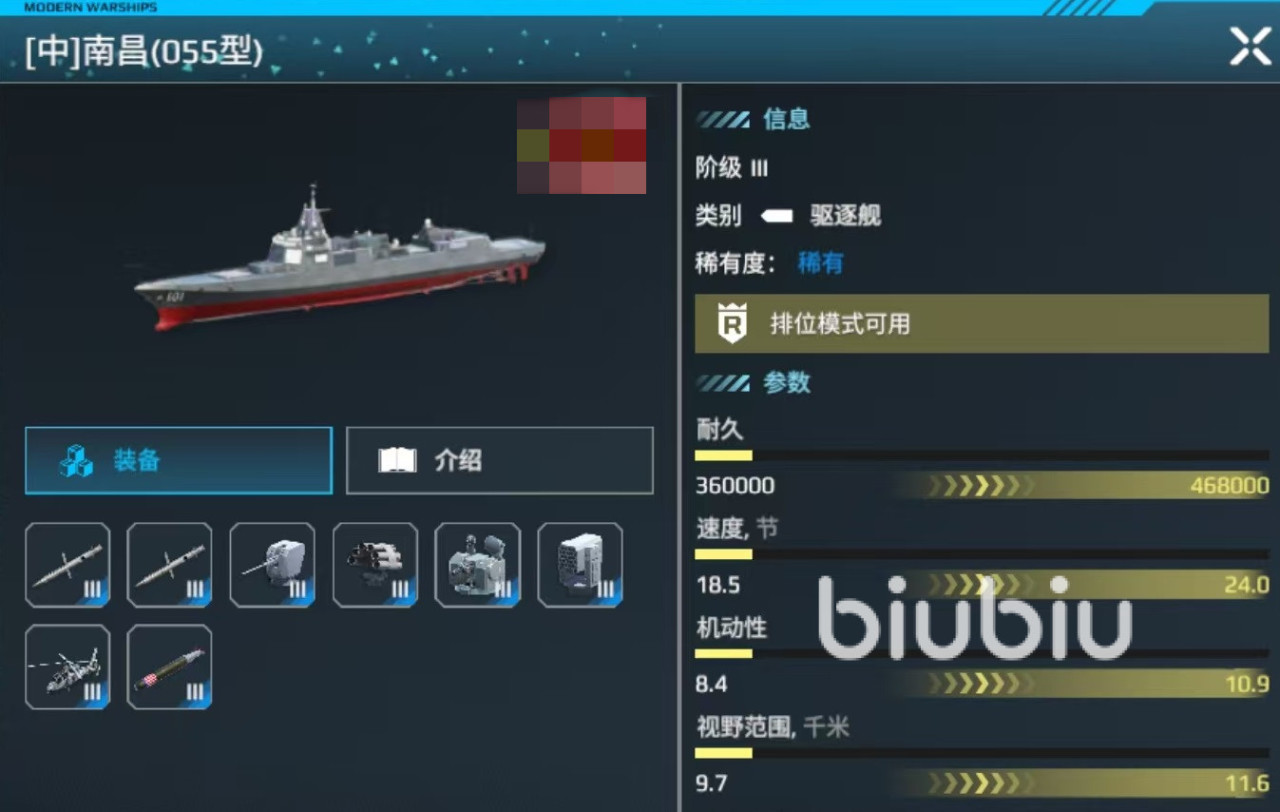This screenshot has width=1280, height=812.
Task: Select the rocket launcher tubes slot
Action: click(375, 565)
